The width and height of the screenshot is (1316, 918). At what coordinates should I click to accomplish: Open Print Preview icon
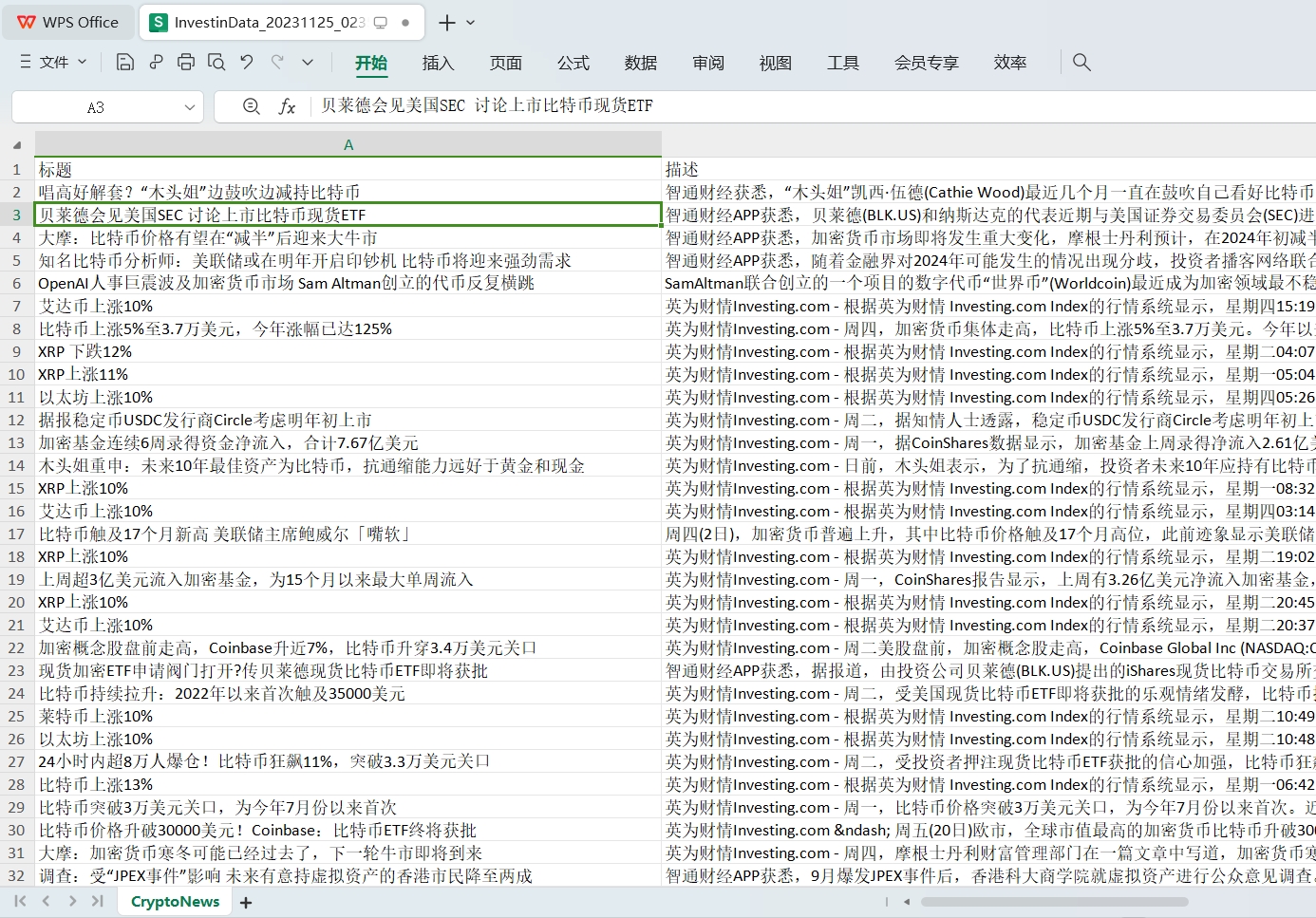pyautogui.click(x=216, y=63)
